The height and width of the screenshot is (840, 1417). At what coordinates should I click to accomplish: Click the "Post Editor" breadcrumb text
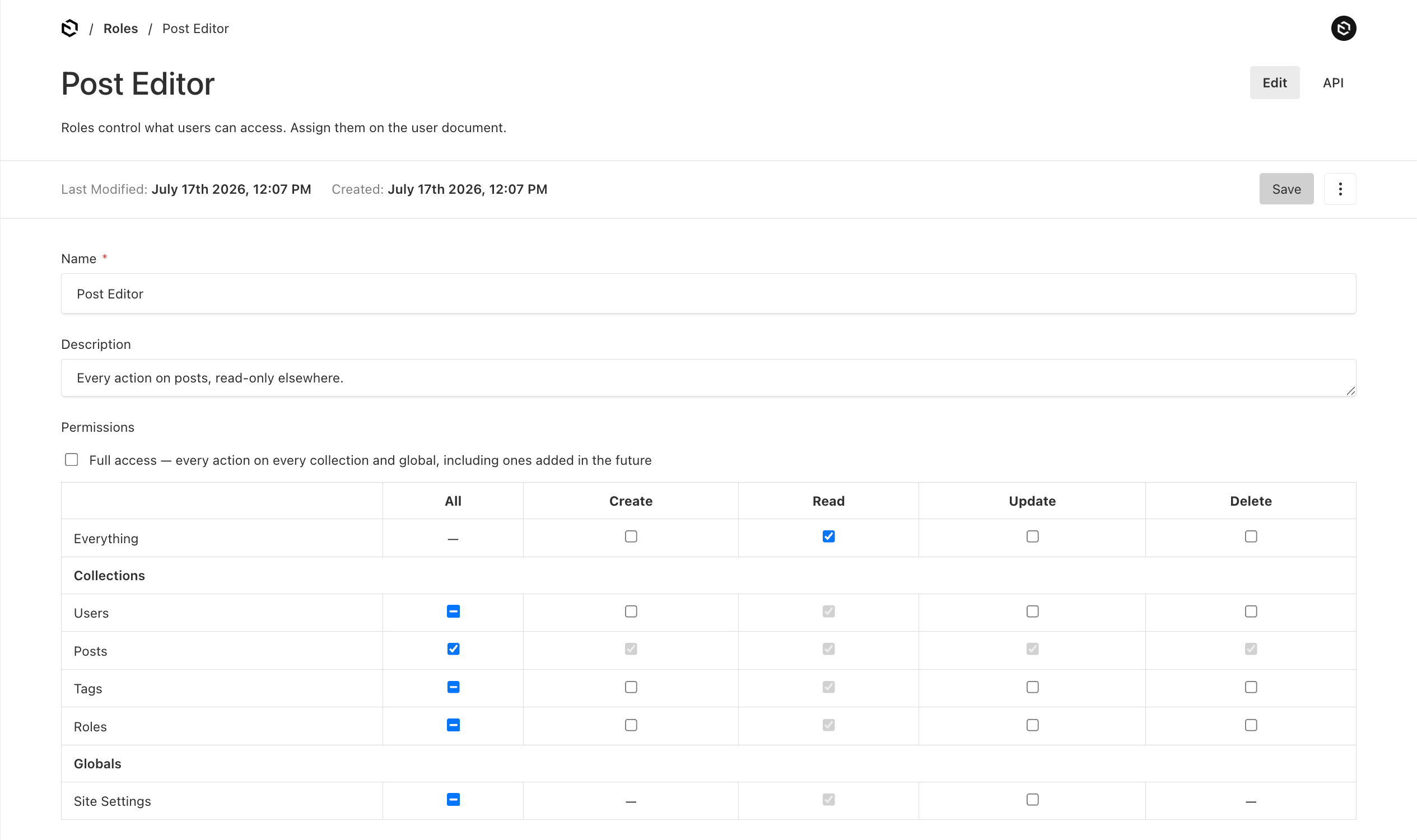(x=195, y=29)
